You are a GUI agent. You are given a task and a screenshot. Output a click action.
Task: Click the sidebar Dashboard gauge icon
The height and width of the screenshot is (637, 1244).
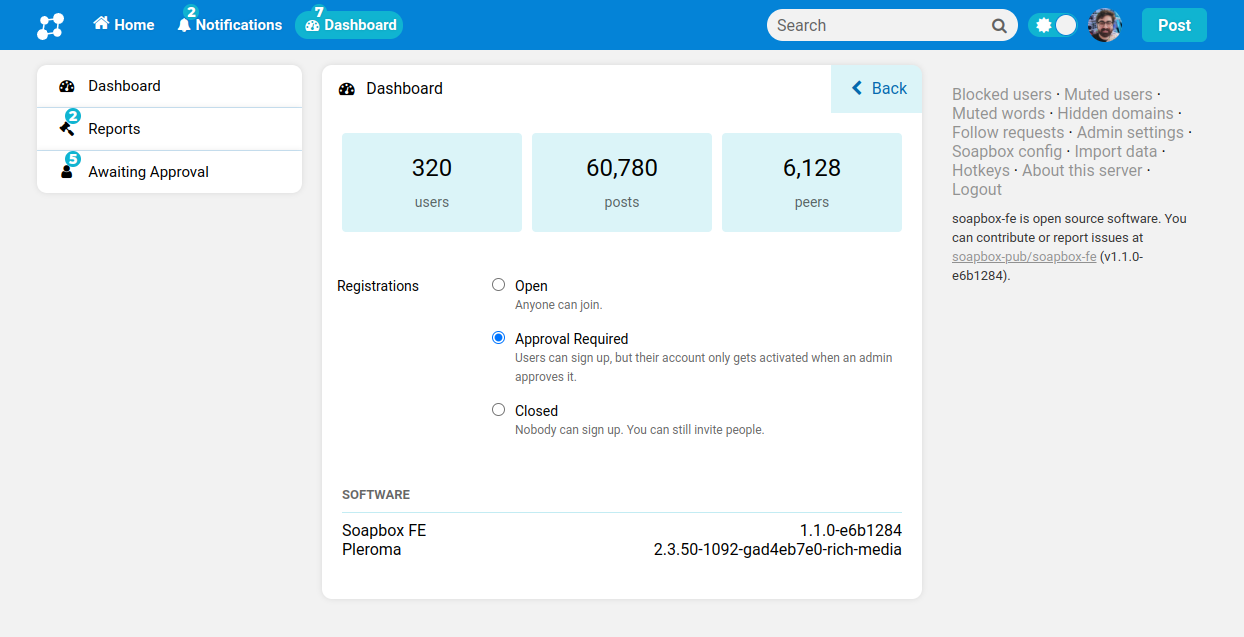tap(67, 87)
